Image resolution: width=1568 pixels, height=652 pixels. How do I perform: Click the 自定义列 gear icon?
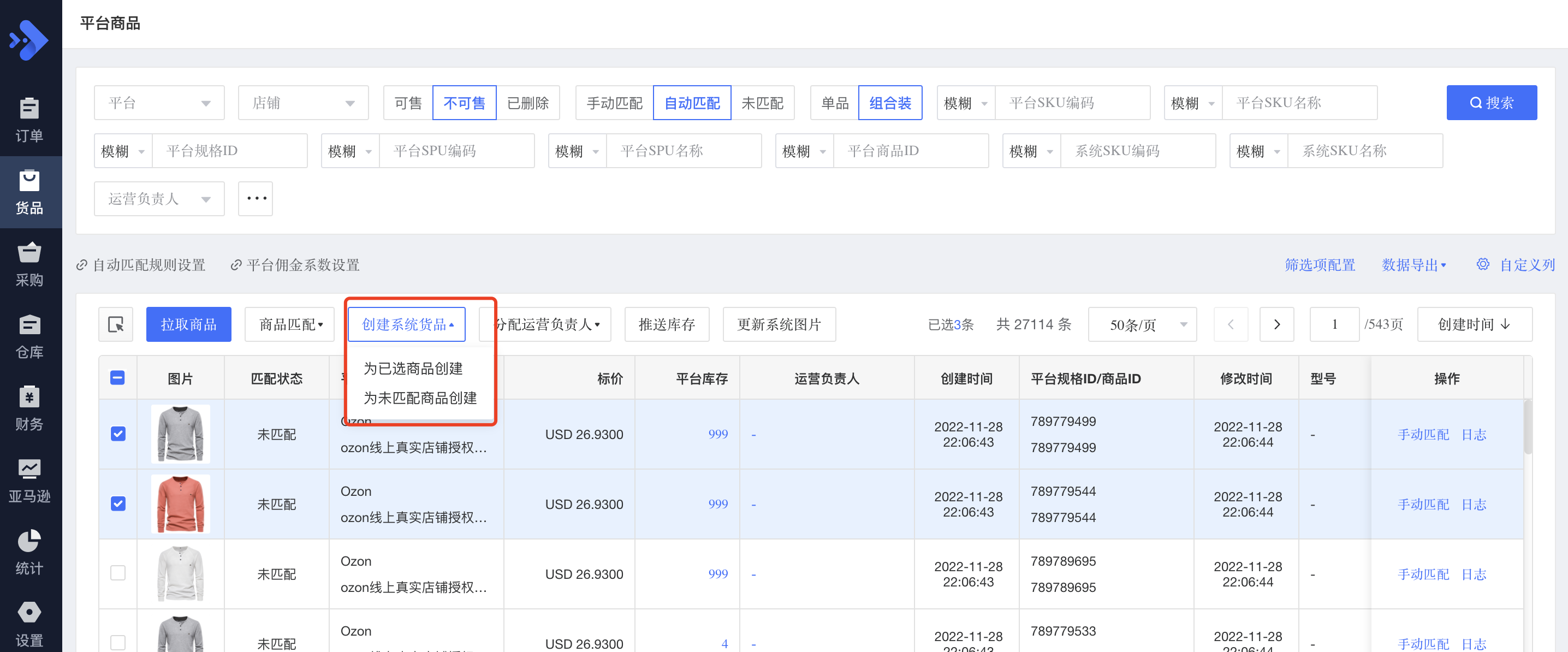point(1483,264)
